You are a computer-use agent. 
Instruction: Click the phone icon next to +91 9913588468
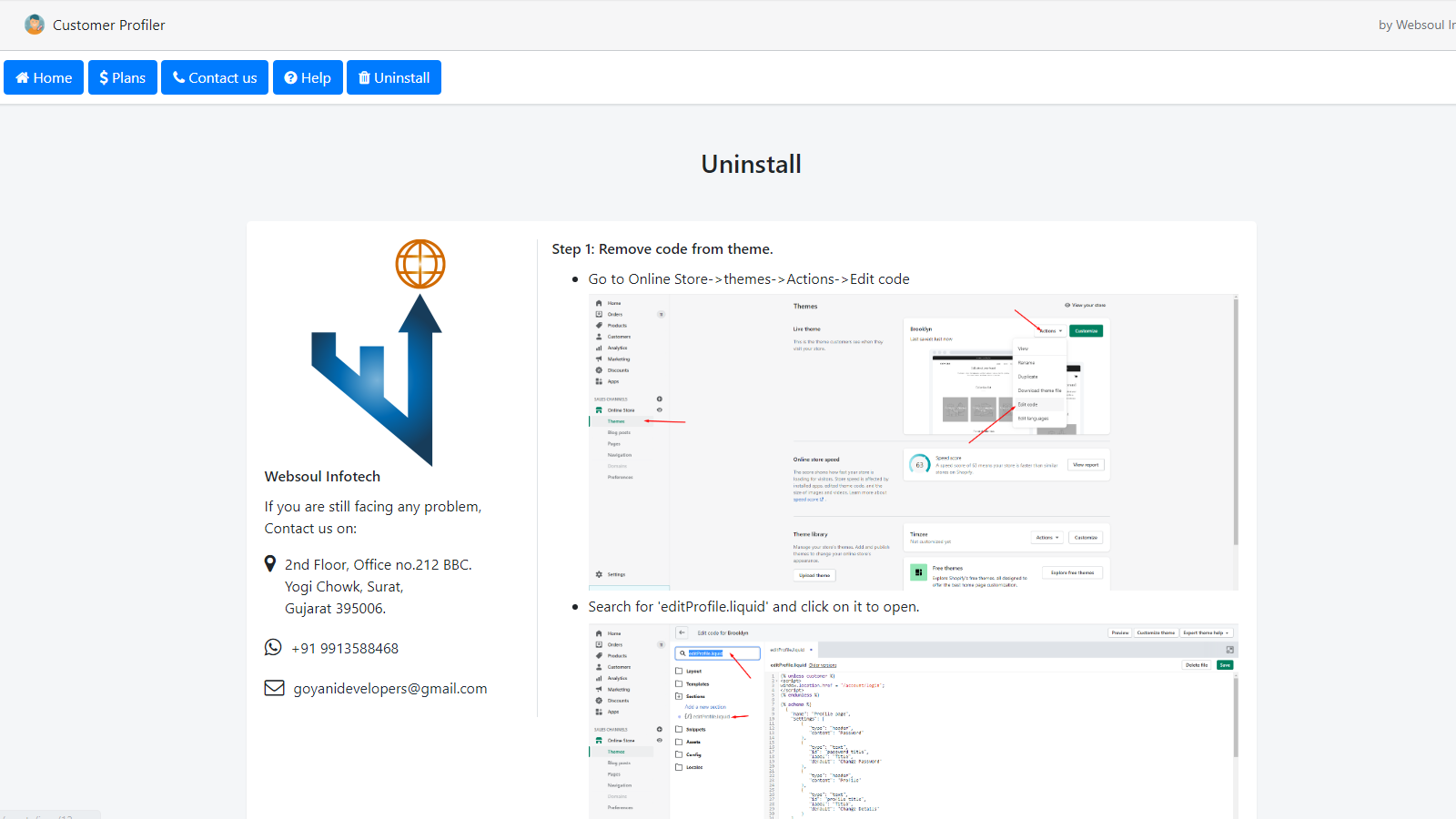(x=273, y=647)
